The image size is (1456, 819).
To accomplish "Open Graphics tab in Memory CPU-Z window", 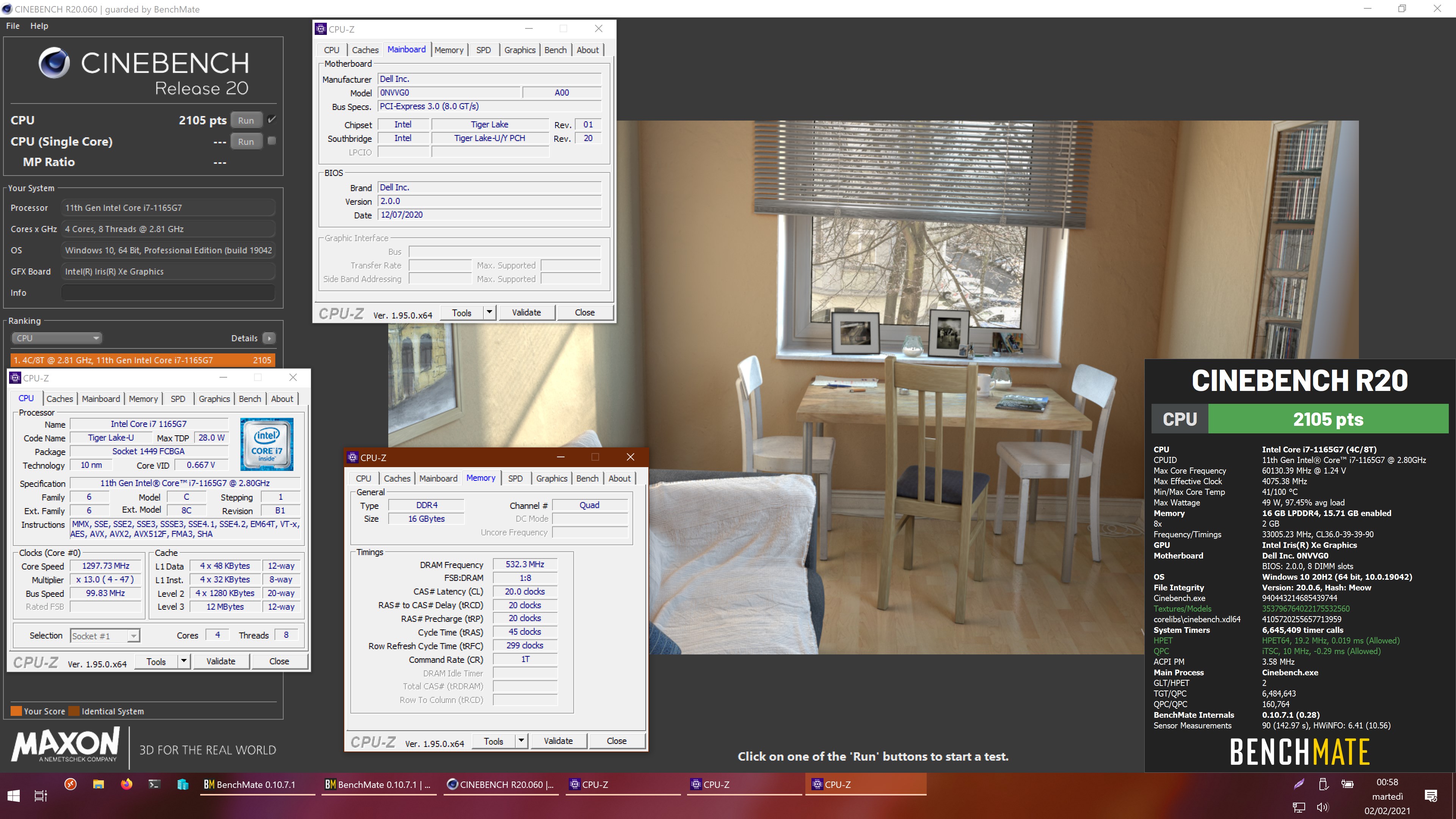I will (x=552, y=479).
